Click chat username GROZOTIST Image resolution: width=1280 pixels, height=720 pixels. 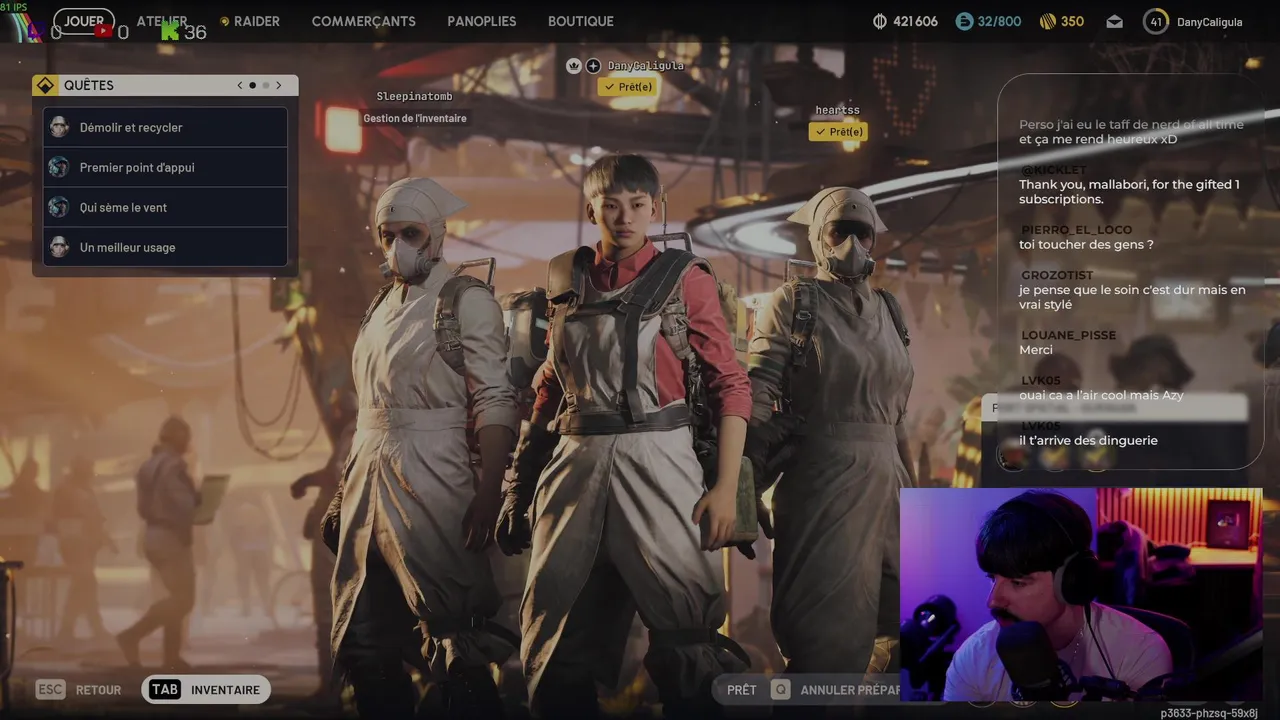pos(1057,275)
